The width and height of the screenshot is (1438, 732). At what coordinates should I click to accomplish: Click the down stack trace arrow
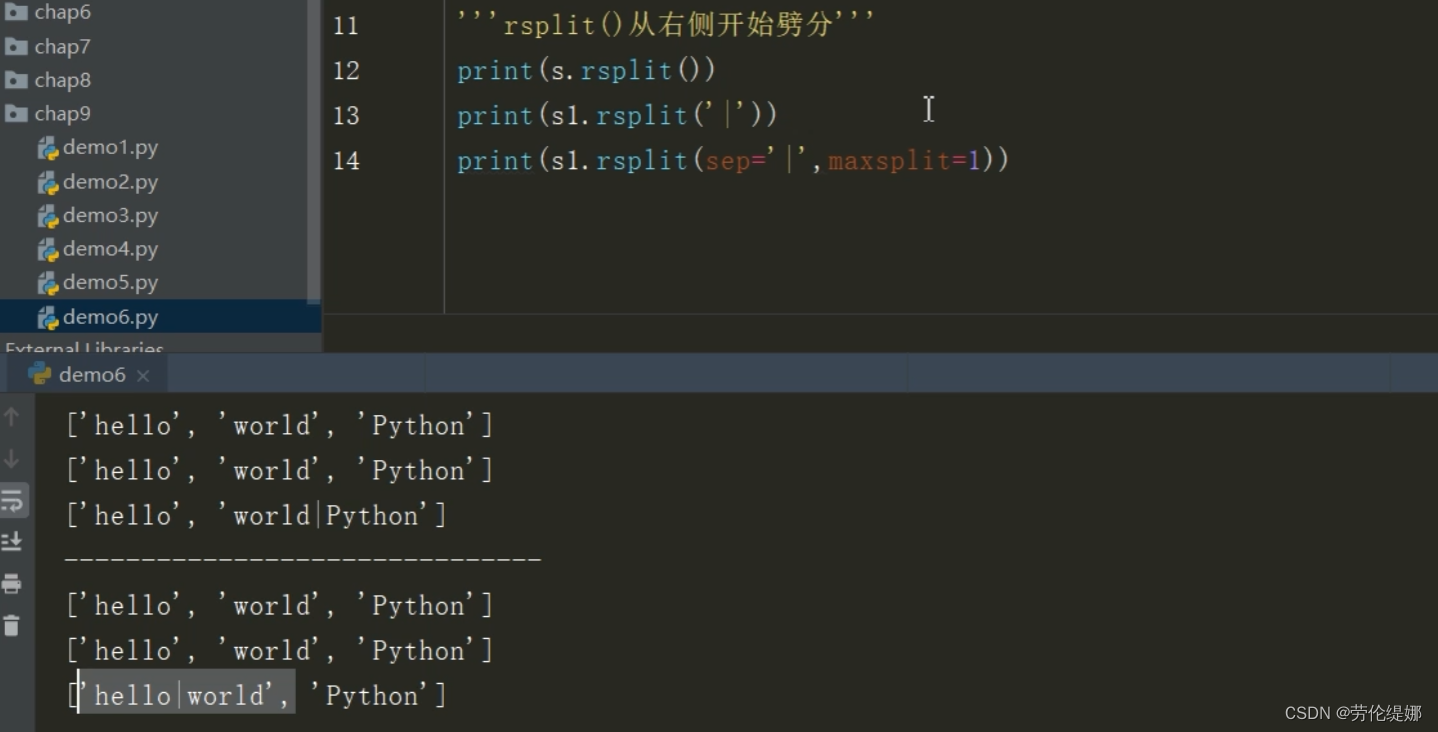click(12, 459)
